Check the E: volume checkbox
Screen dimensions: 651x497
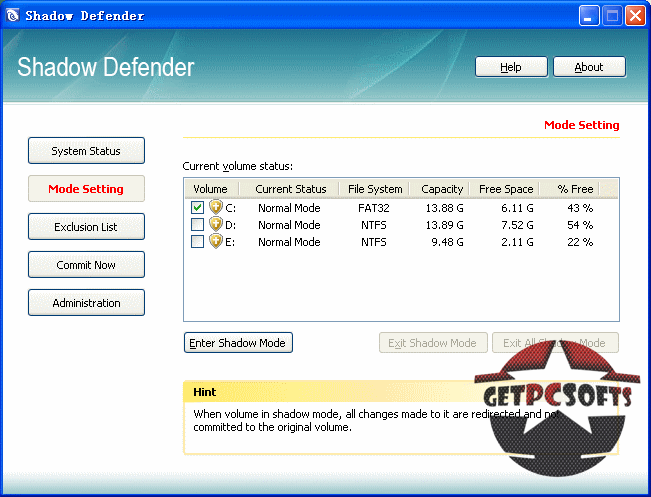click(198, 242)
